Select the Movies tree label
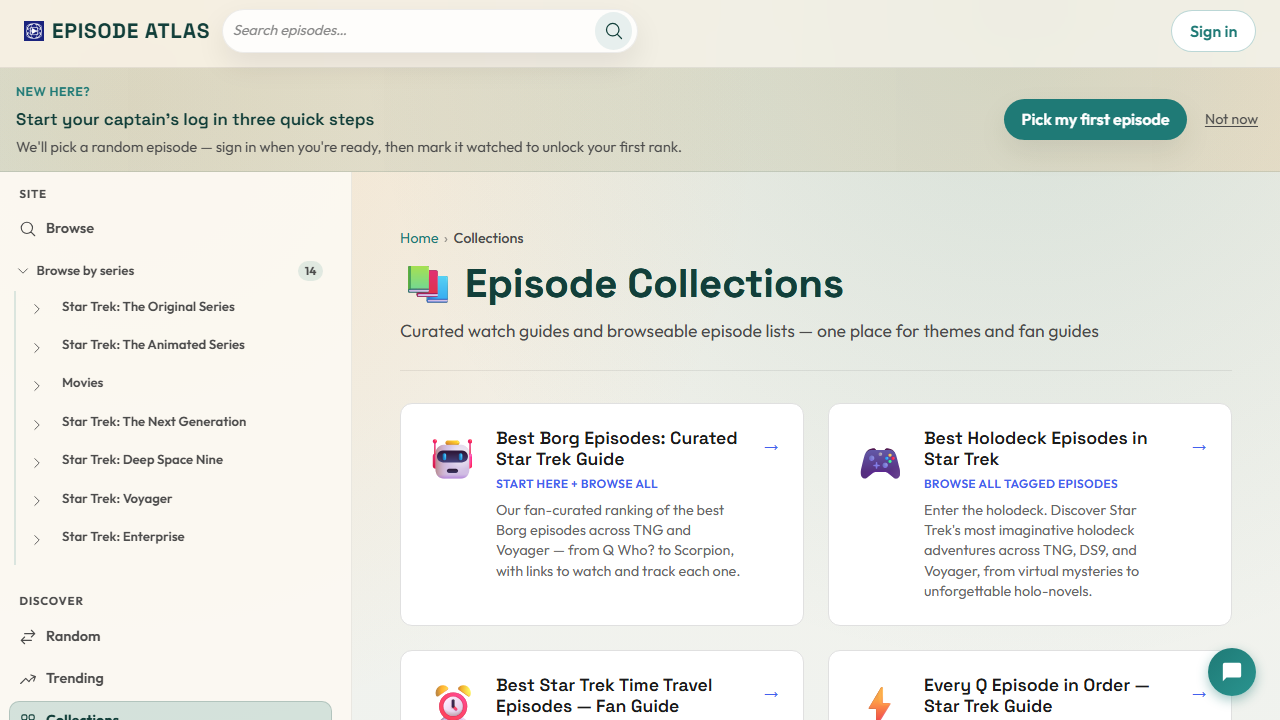The width and height of the screenshot is (1280, 720). click(82, 383)
